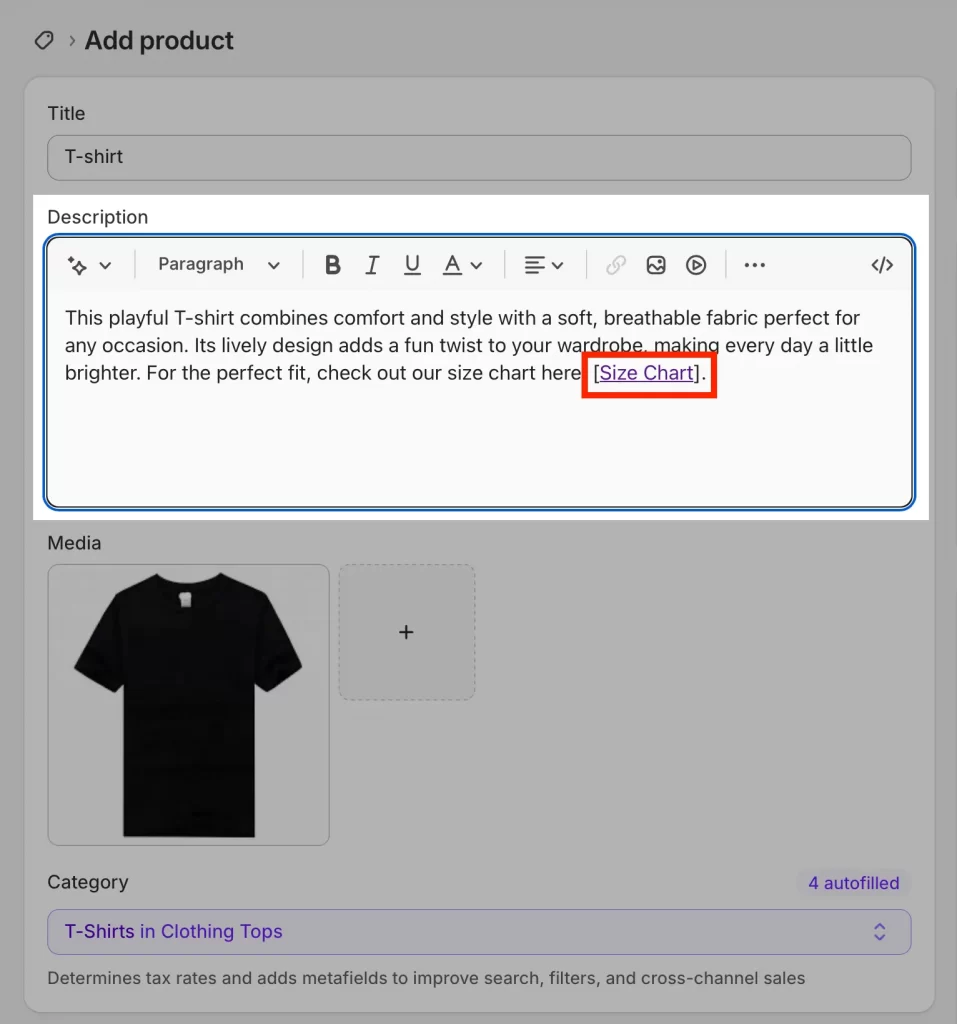Open the text alignment dropdown
The image size is (957, 1024).
[543, 264]
